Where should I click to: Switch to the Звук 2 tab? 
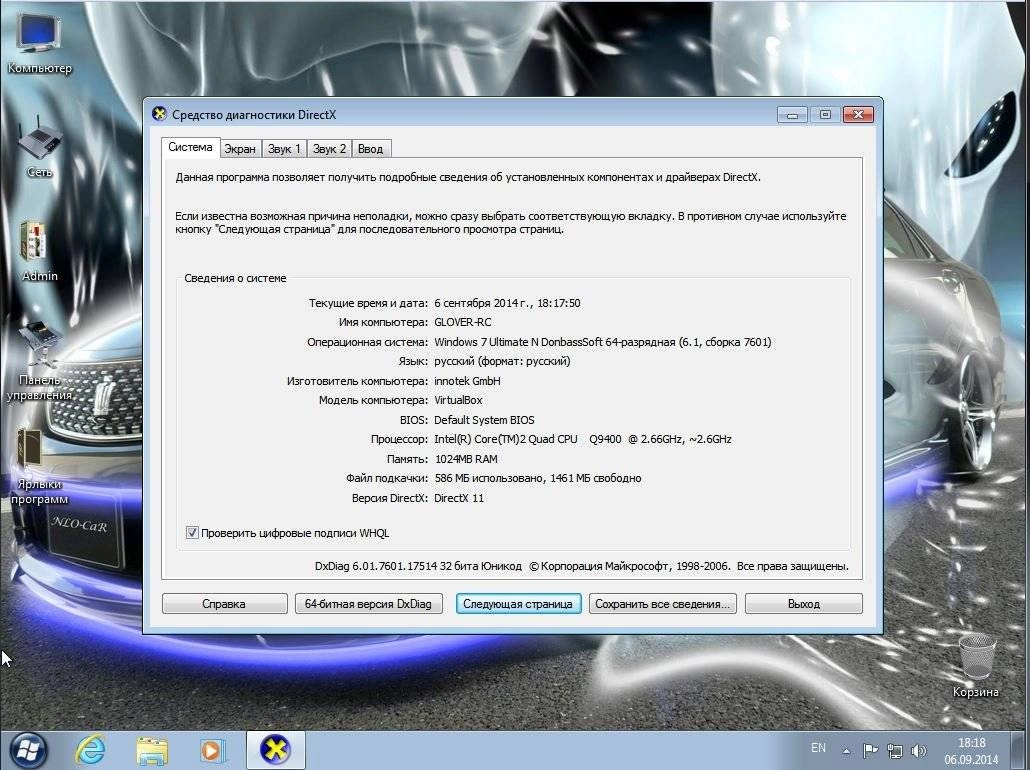click(329, 149)
